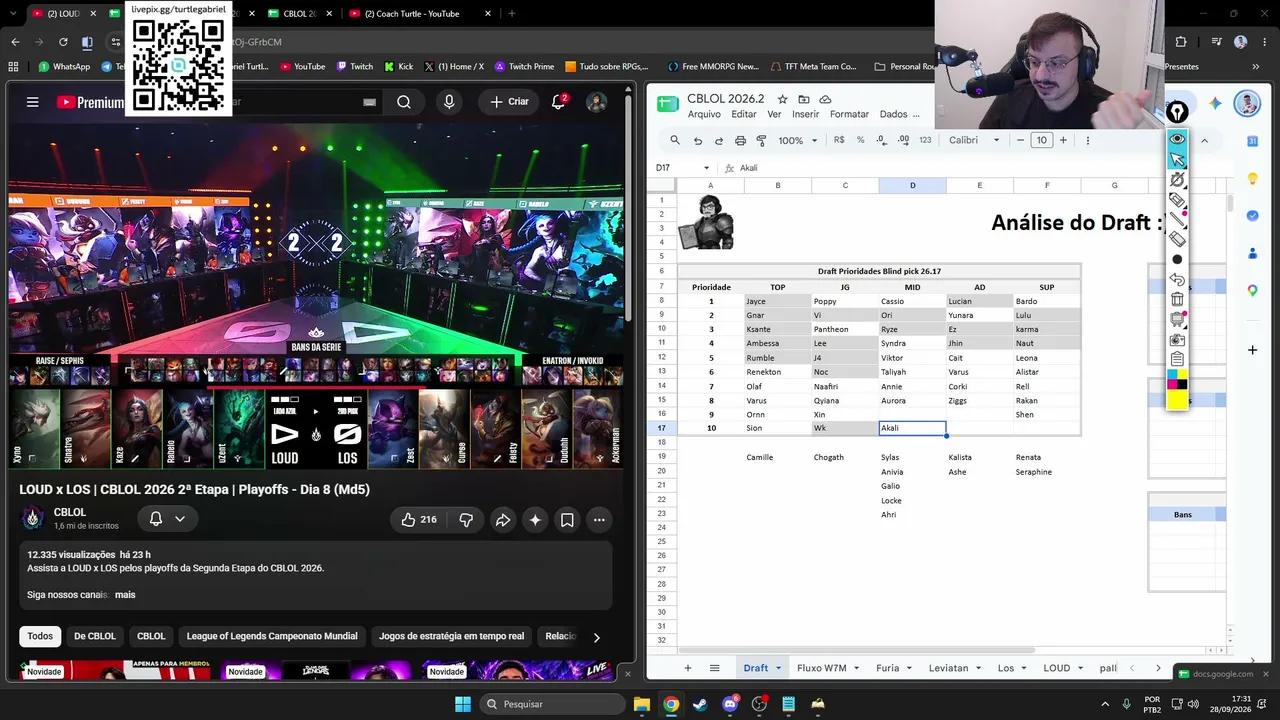Image resolution: width=1280 pixels, height=720 pixels.
Task: Take a snapshot with overlay camera icon
Action: [1177, 339]
